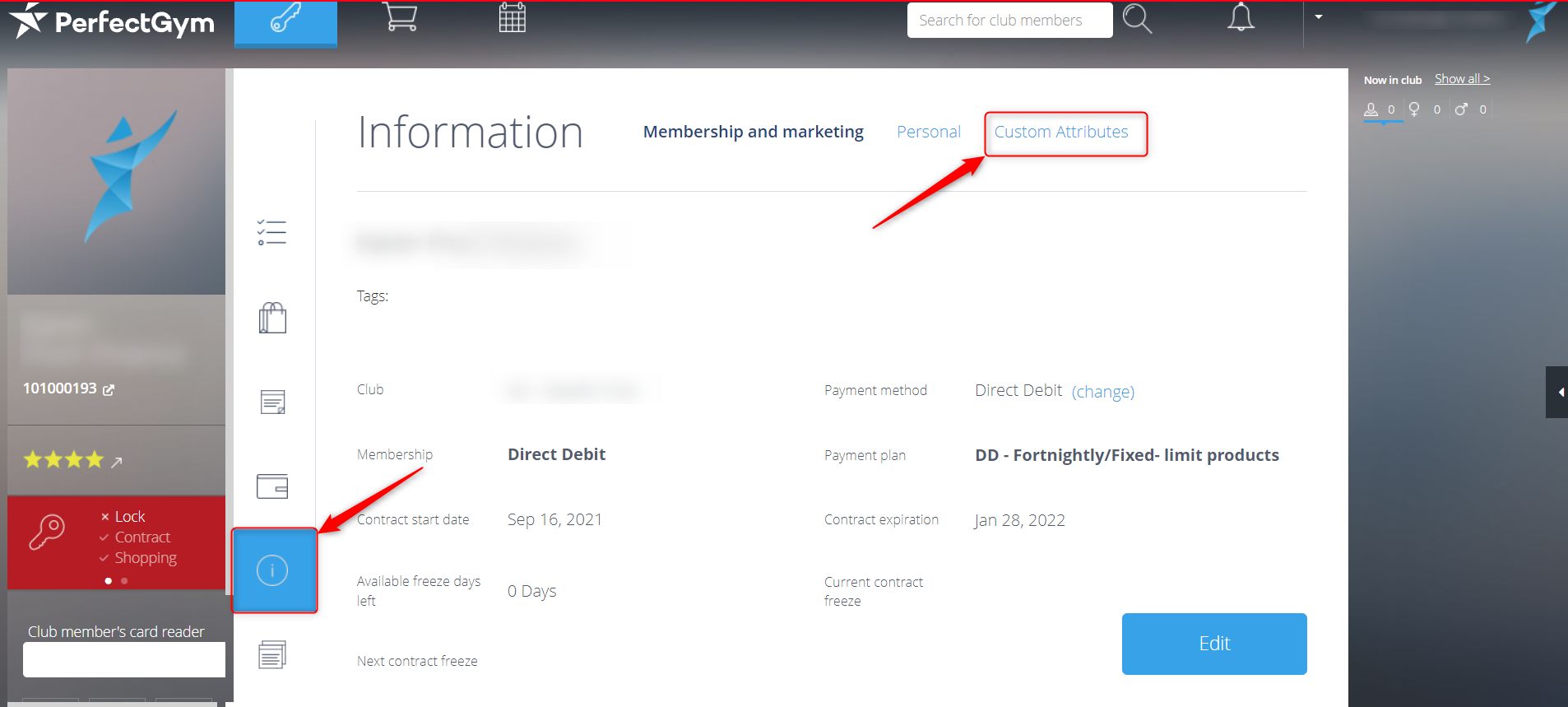Open member rating stars arrow
This screenshot has height=707, width=1568.
[x=117, y=462]
